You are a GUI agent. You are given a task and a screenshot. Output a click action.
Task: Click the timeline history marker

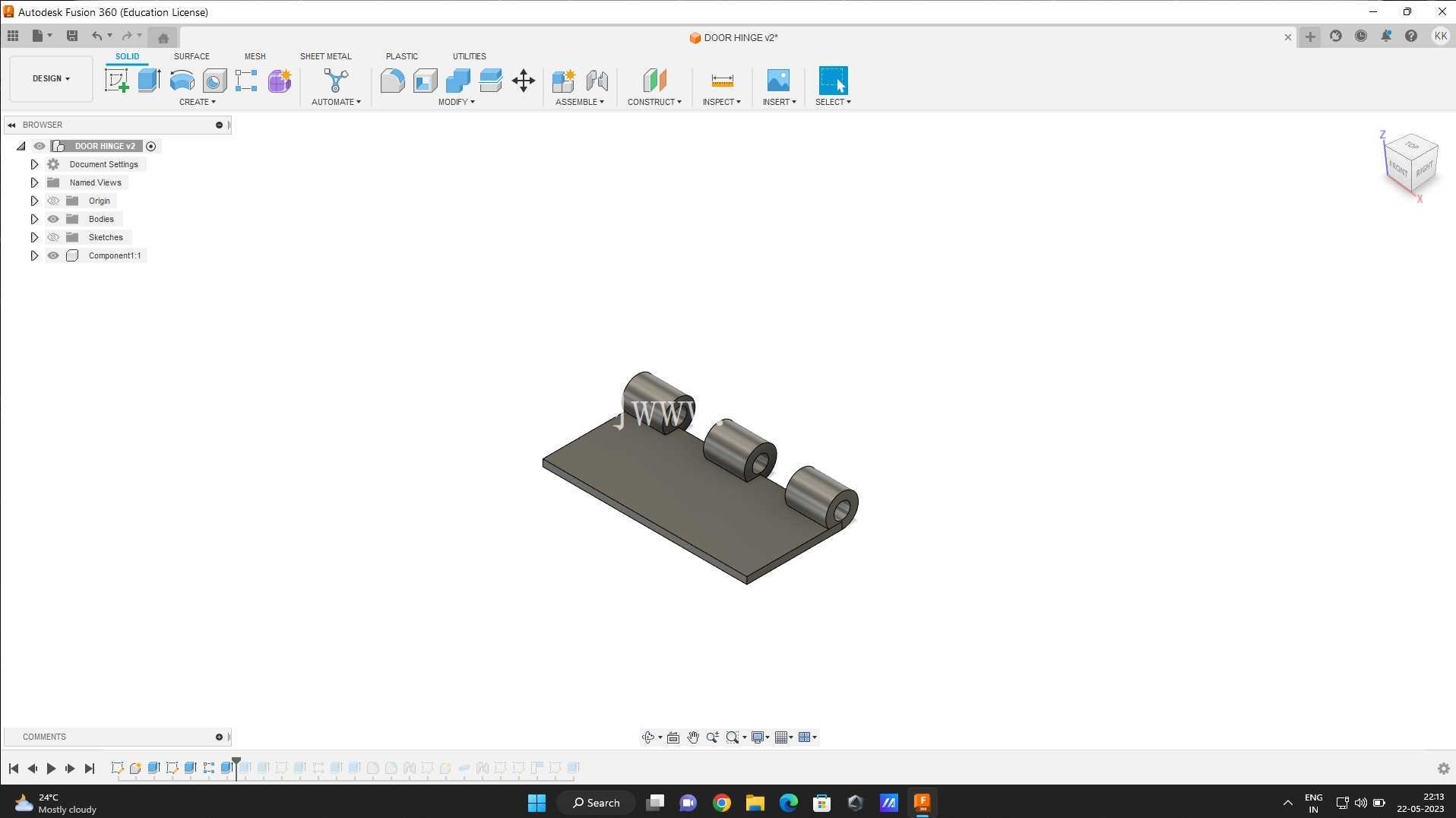236,767
